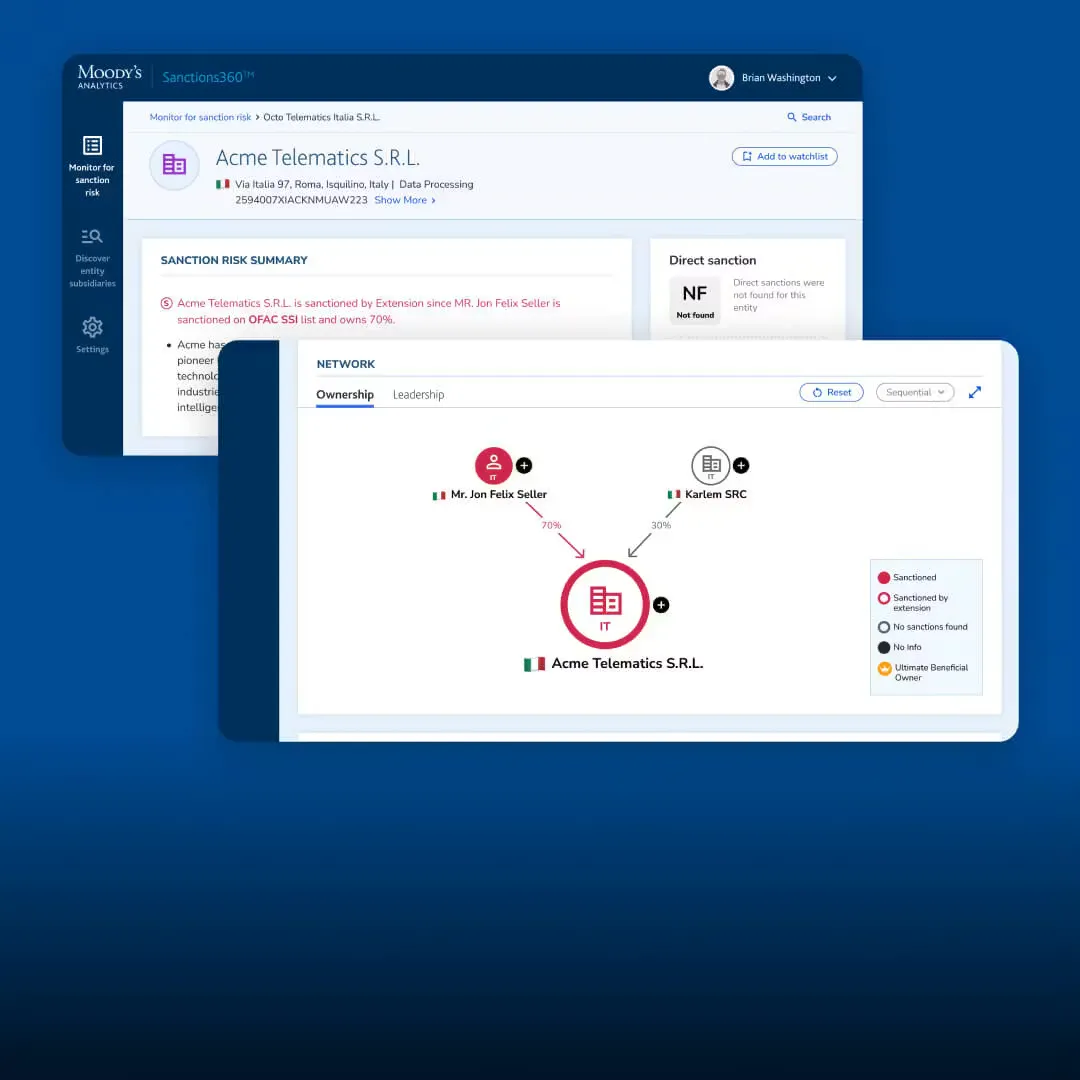The width and height of the screenshot is (1080, 1080).
Task: Switch to Leadership tab
Action: coord(418,395)
